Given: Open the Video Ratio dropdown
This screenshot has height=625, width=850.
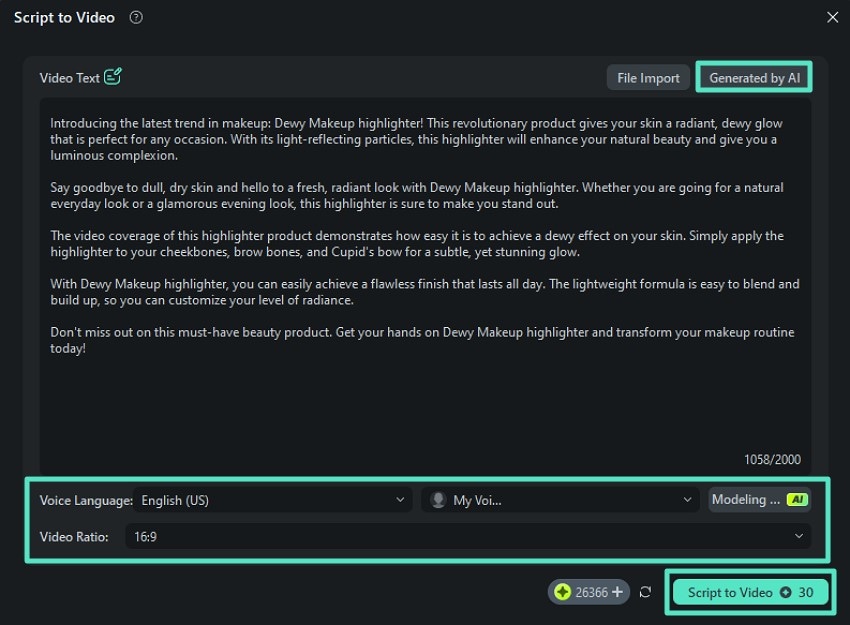Looking at the screenshot, I should pos(468,536).
